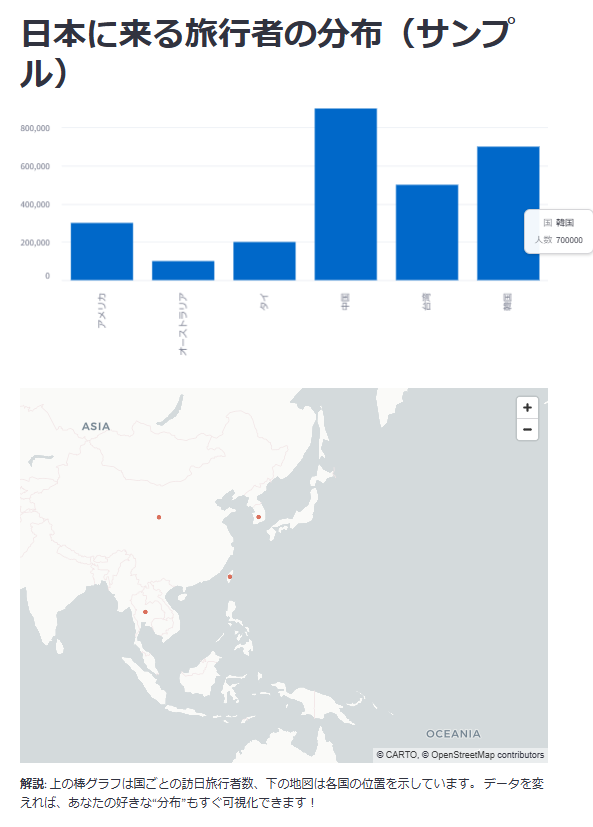Click the red dot in central China
The image size is (593, 827).
[159, 517]
